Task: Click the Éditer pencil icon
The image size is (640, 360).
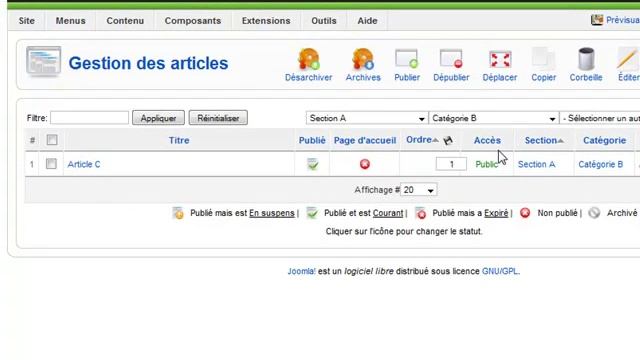Action: click(x=628, y=59)
